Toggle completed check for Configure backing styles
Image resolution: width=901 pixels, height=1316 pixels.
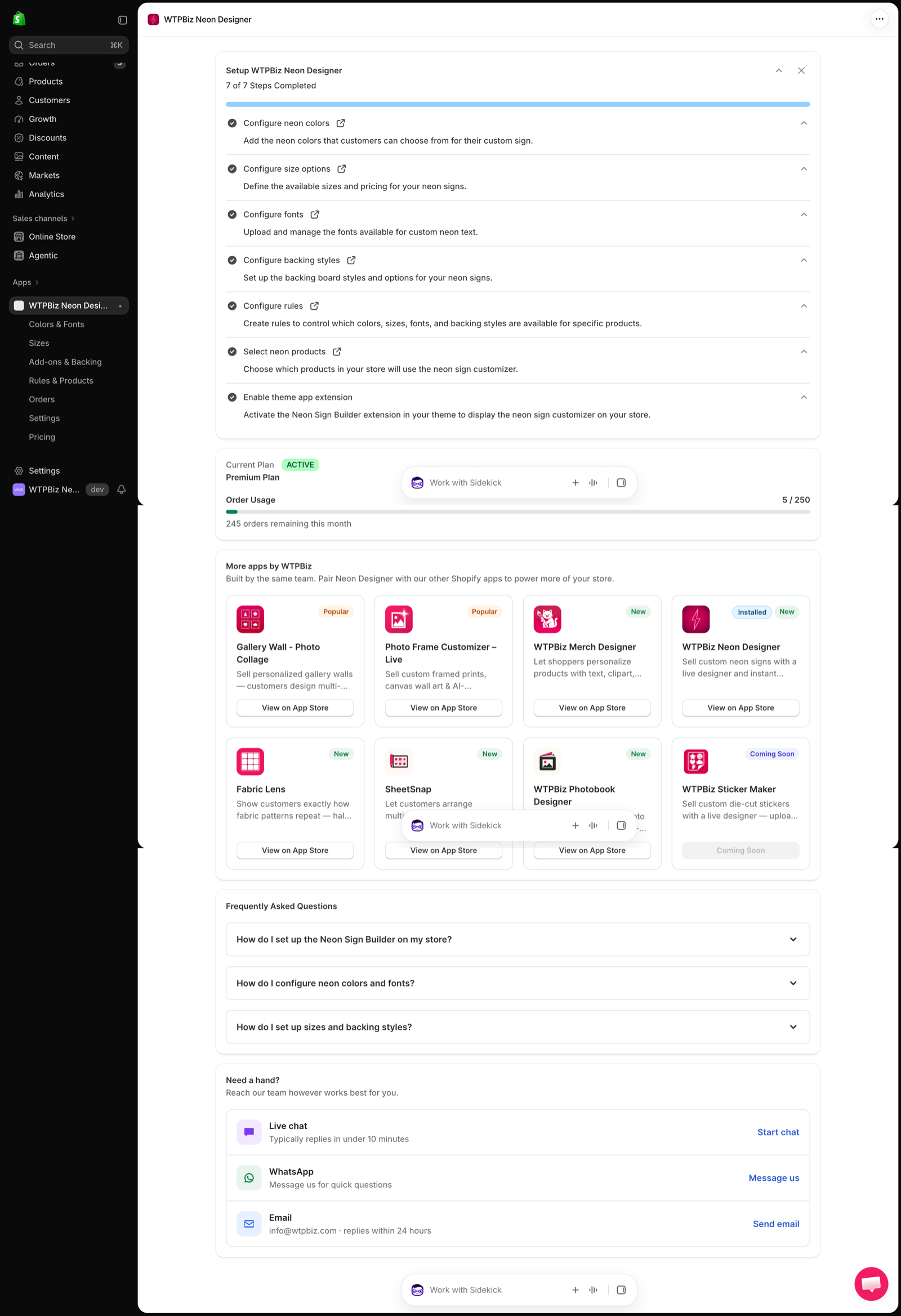coord(232,260)
